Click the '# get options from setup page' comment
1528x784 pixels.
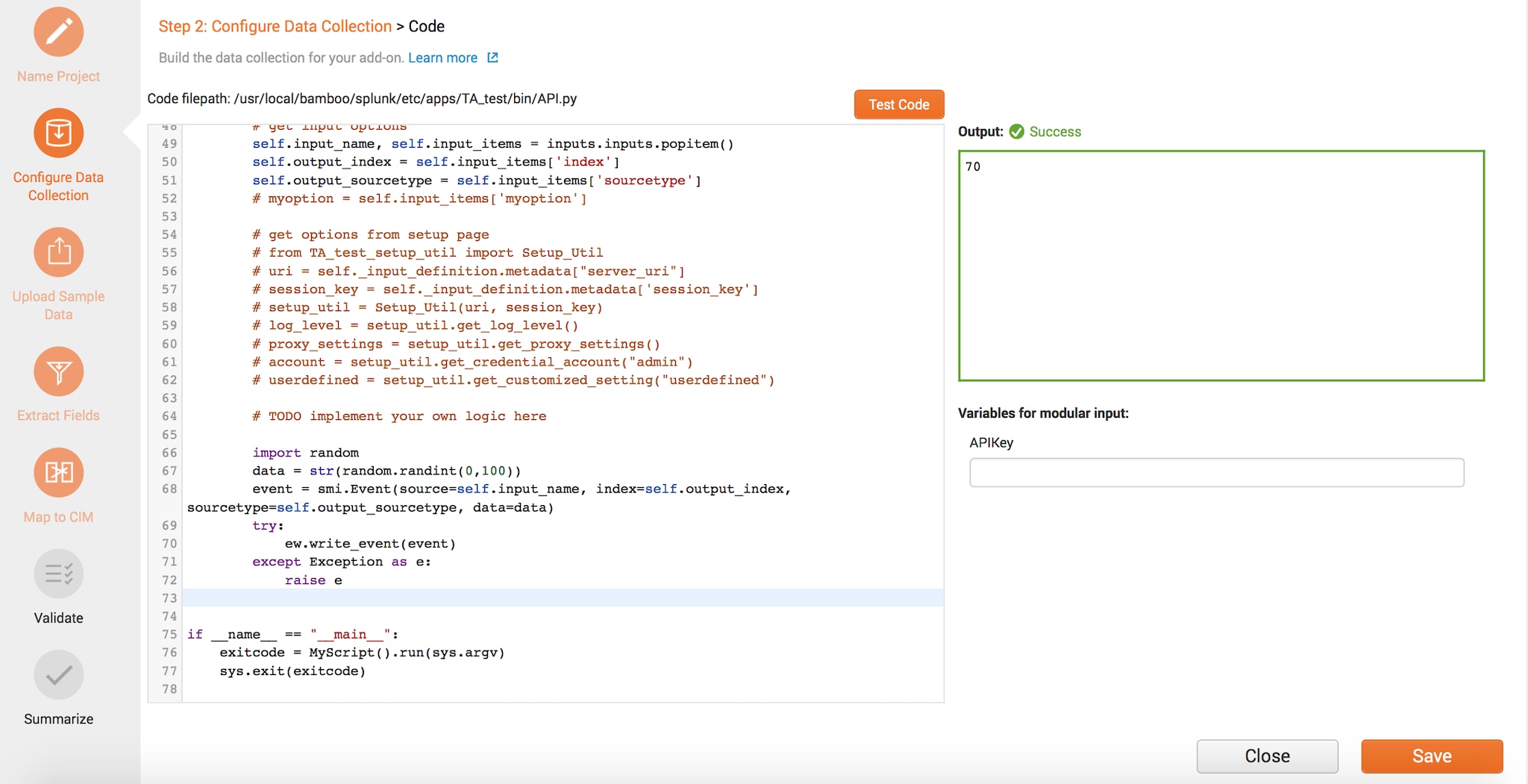pyautogui.click(x=371, y=234)
